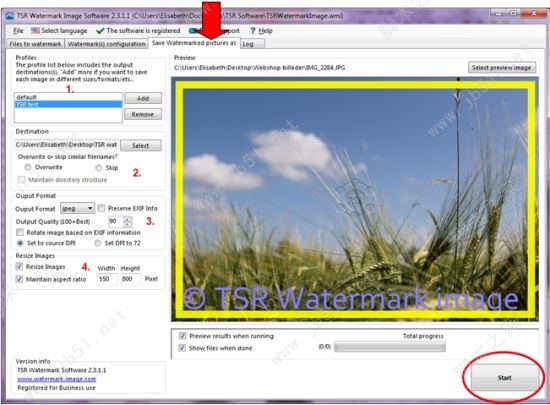Enable Preserve EXIF Info checkbox

pos(101,208)
